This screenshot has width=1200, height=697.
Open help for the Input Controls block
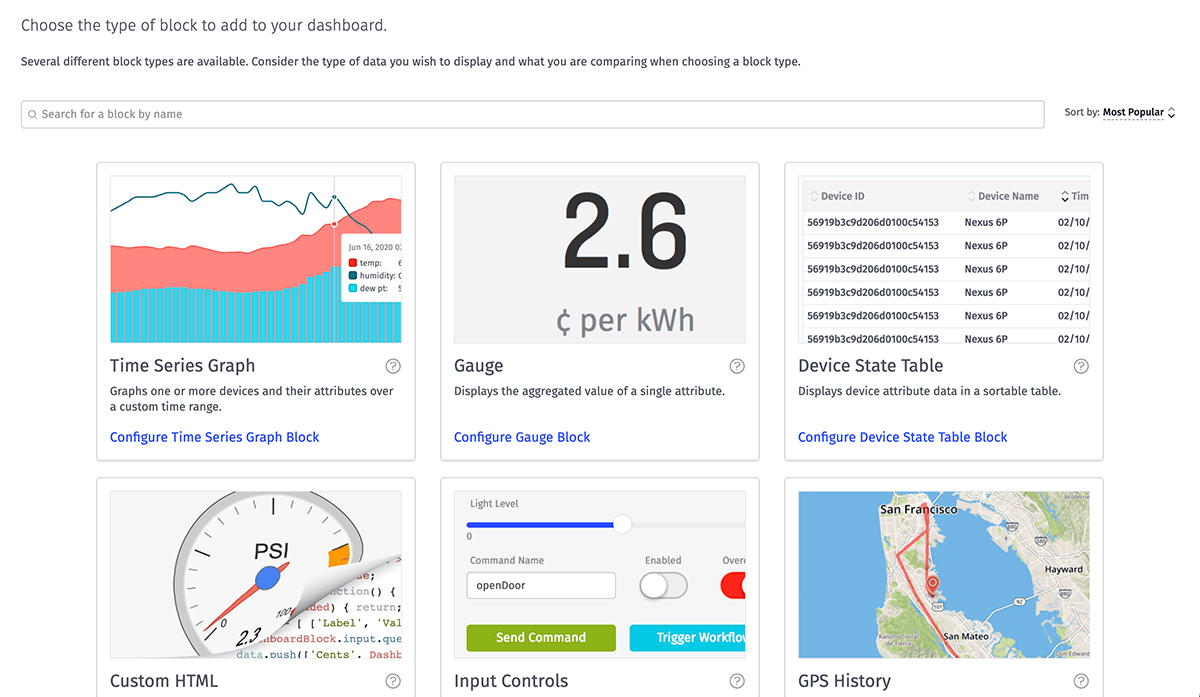click(737, 681)
